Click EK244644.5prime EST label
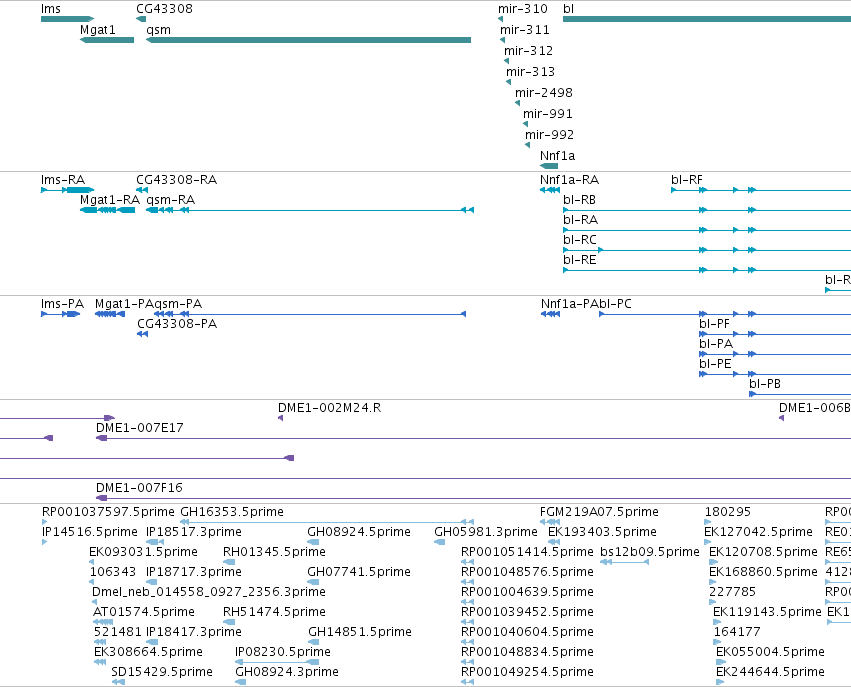The height and width of the screenshot is (687, 851). pyautogui.click(x=770, y=672)
